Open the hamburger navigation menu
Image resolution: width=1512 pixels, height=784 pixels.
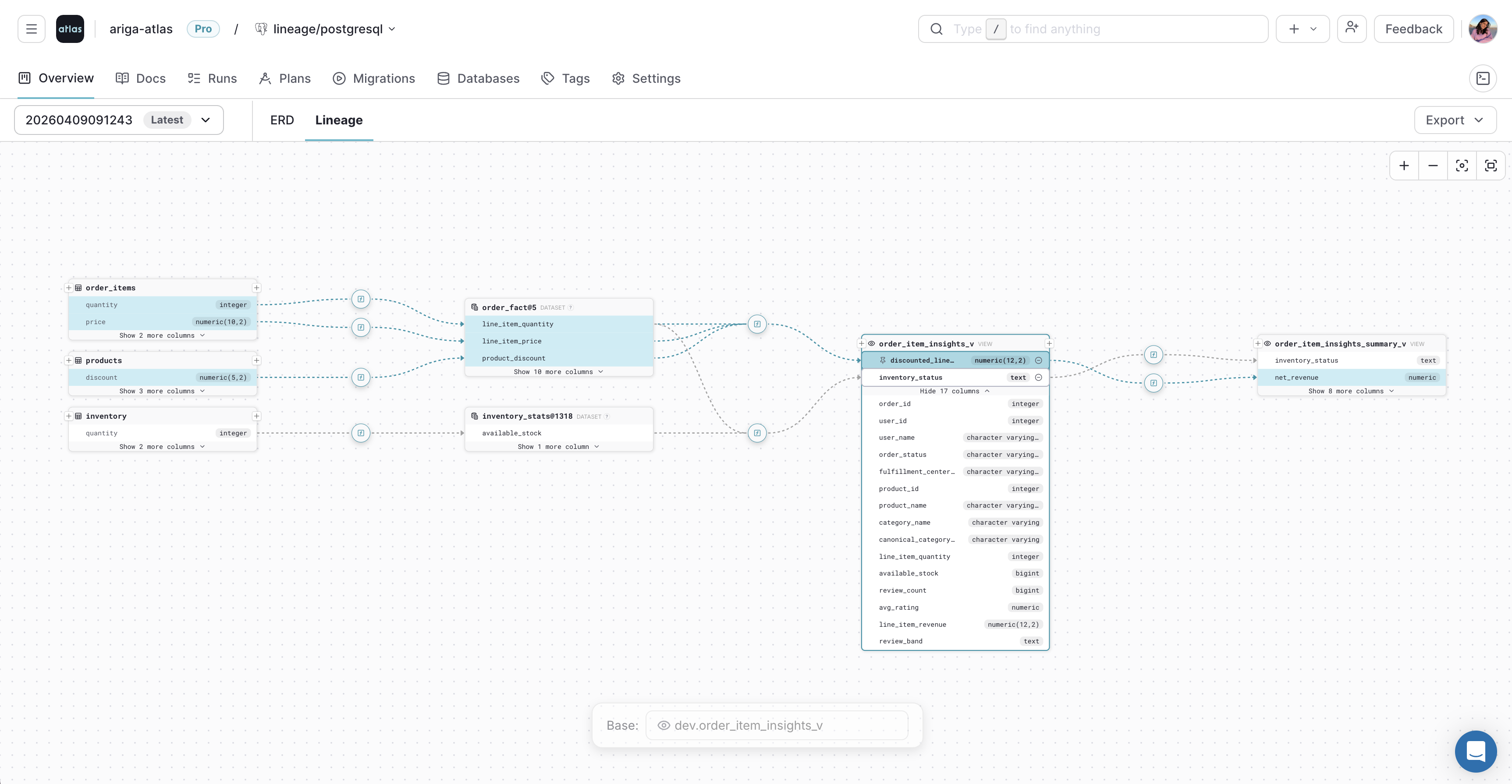(31, 28)
